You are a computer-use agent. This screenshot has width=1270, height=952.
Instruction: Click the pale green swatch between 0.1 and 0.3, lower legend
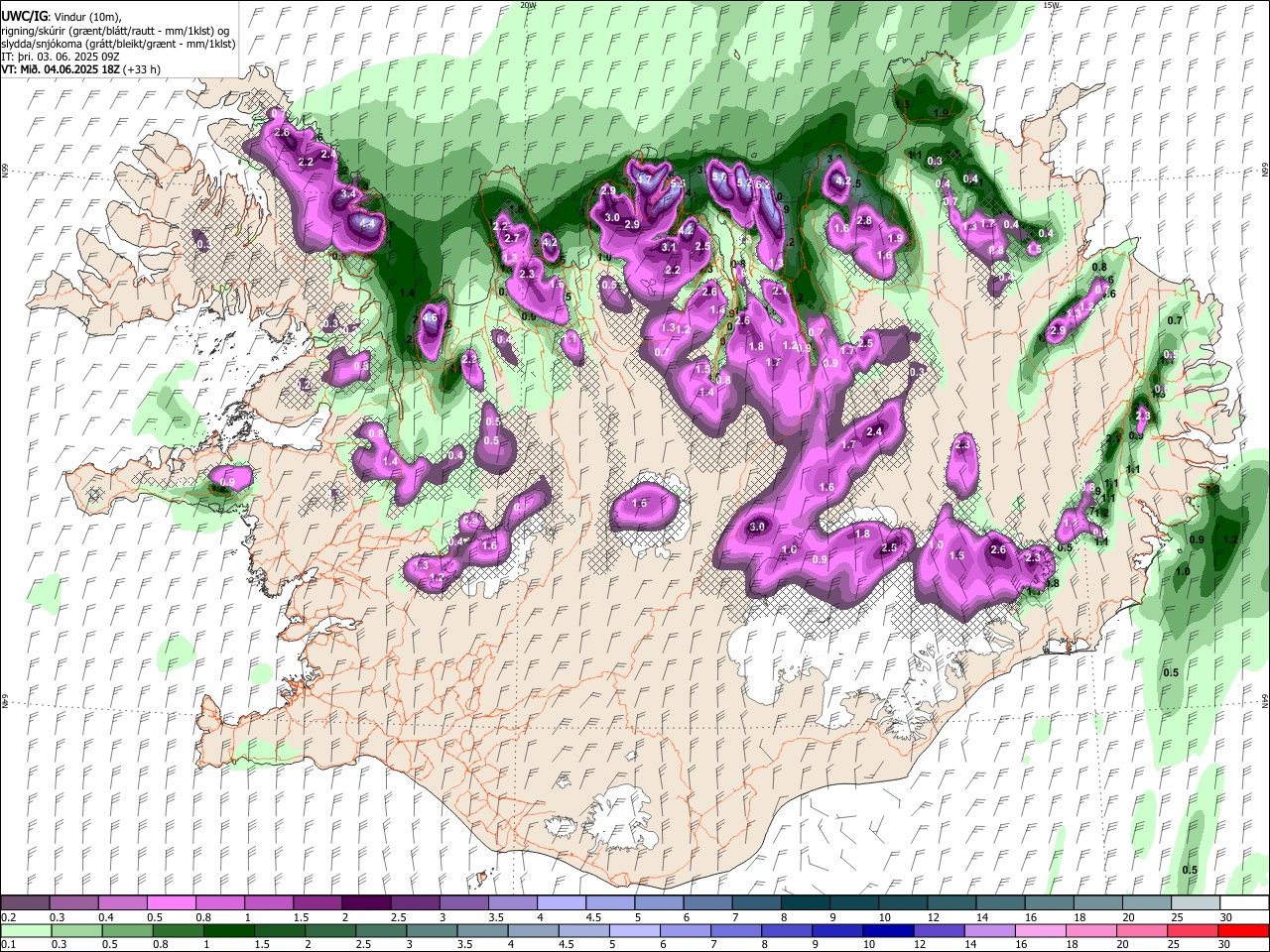(x=26, y=930)
